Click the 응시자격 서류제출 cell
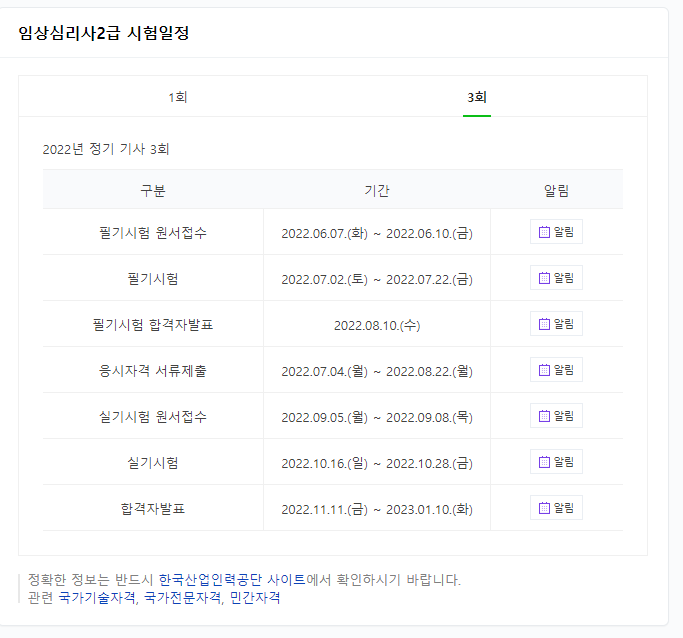This screenshot has height=638, width=683. pyautogui.click(x=153, y=371)
